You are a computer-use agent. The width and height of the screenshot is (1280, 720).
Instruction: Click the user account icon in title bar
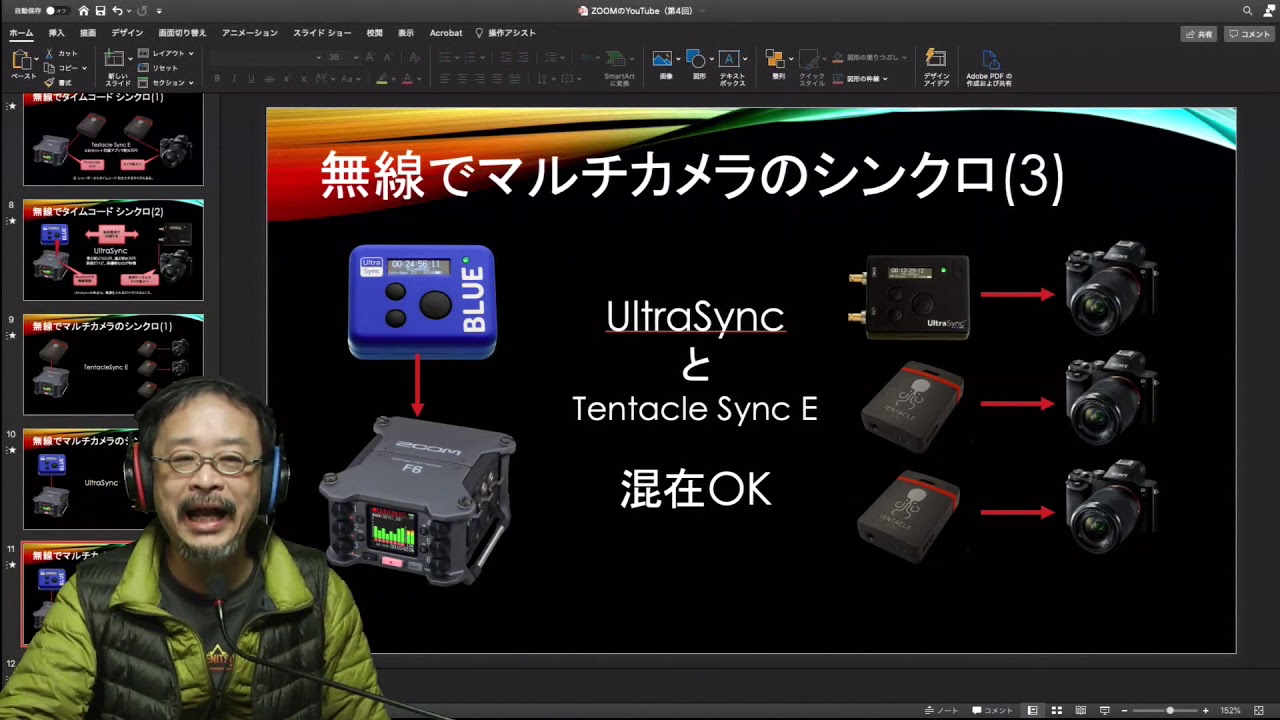[1267, 11]
